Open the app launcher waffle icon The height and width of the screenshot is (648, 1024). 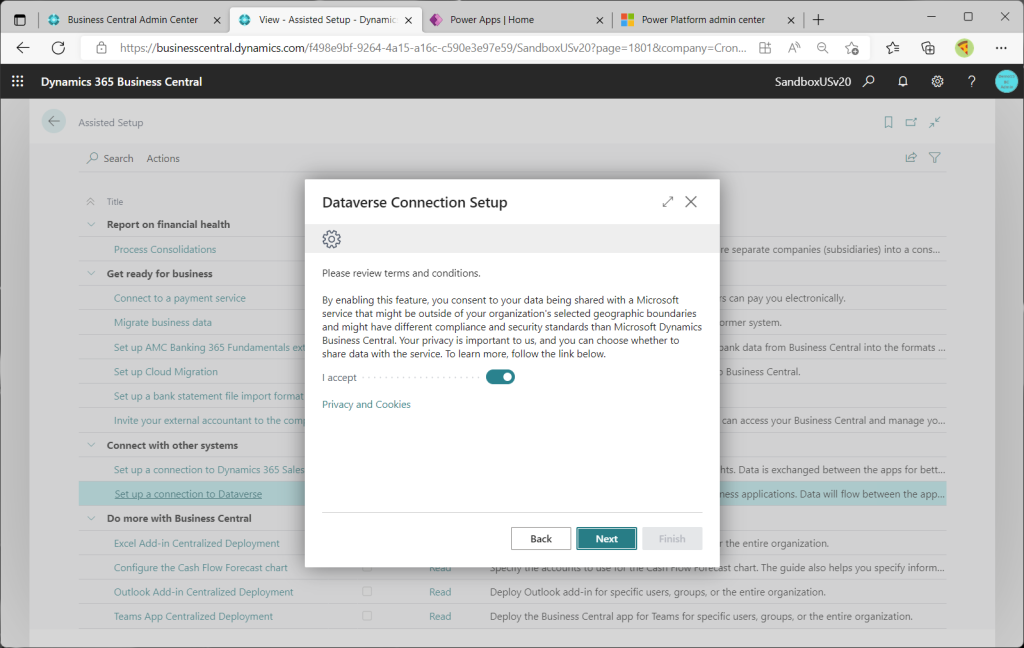[18, 81]
